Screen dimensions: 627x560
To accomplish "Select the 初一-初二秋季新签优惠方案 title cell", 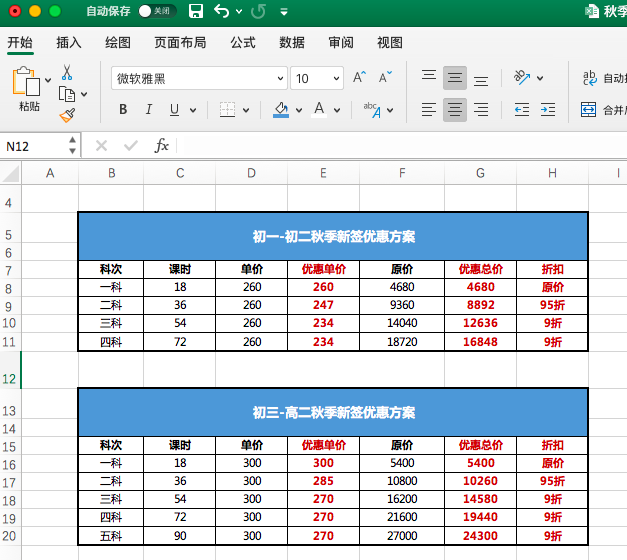I will 333,236.
